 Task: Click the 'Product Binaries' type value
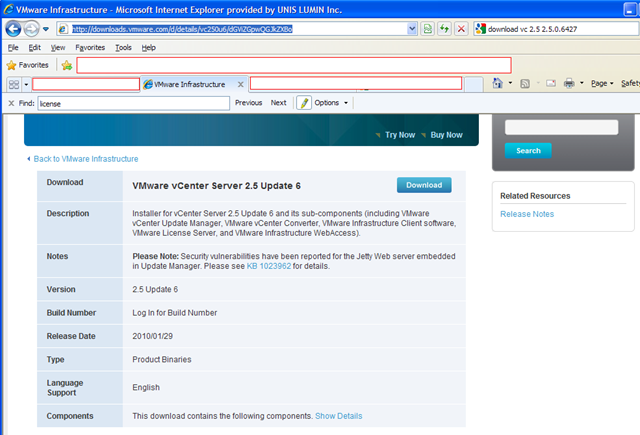[162, 360]
